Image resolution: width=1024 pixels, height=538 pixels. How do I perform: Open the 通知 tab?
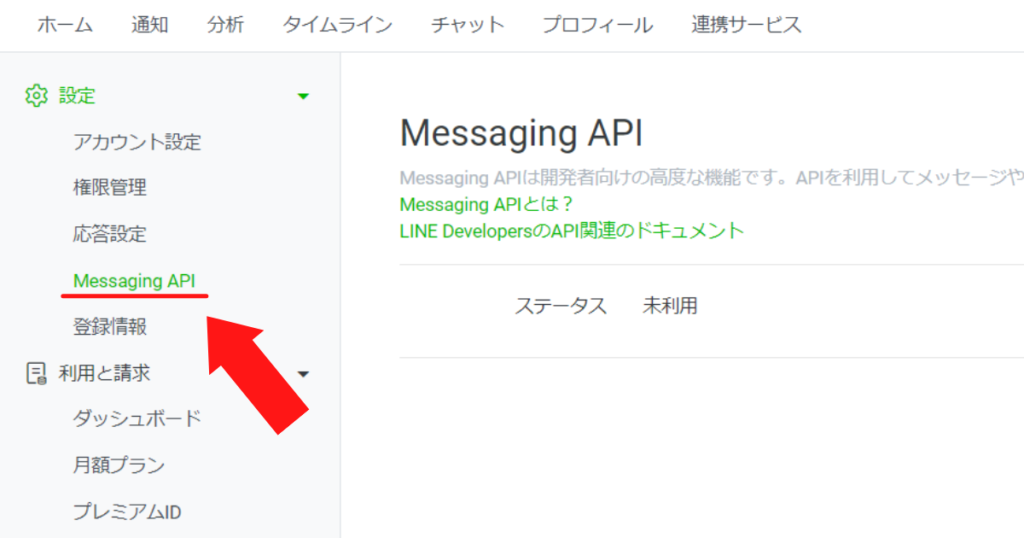150,25
